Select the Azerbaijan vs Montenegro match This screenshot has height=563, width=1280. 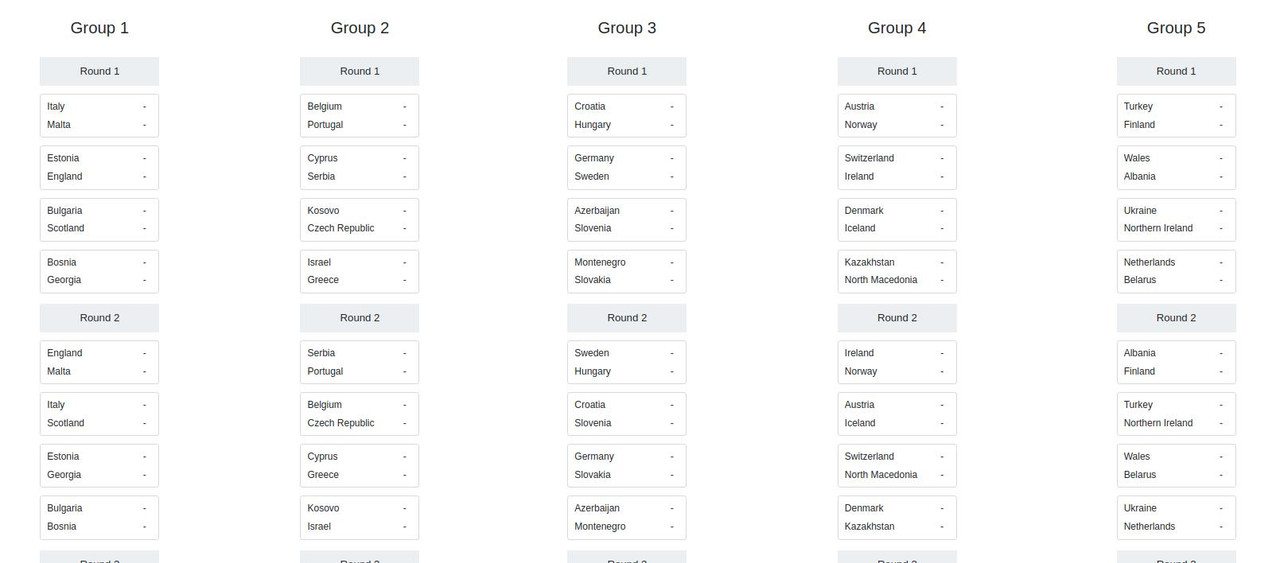626,517
